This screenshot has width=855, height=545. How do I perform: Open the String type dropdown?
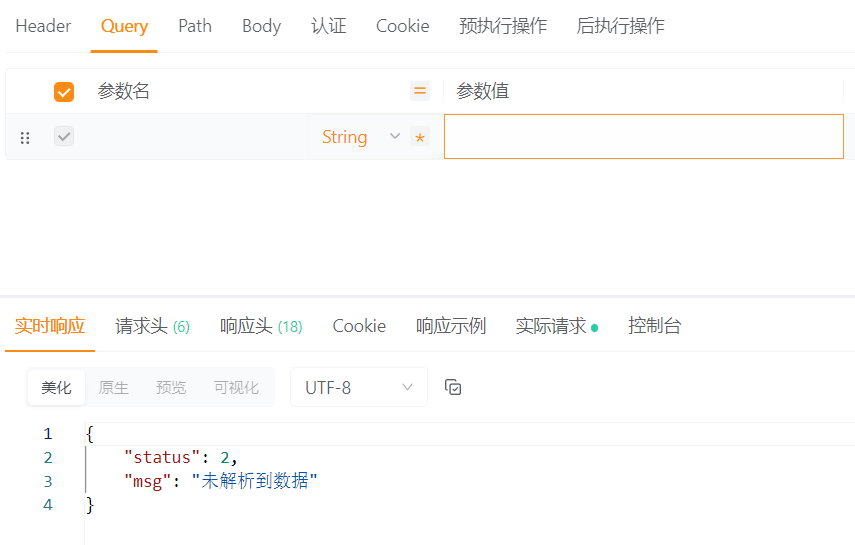pos(360,137)
